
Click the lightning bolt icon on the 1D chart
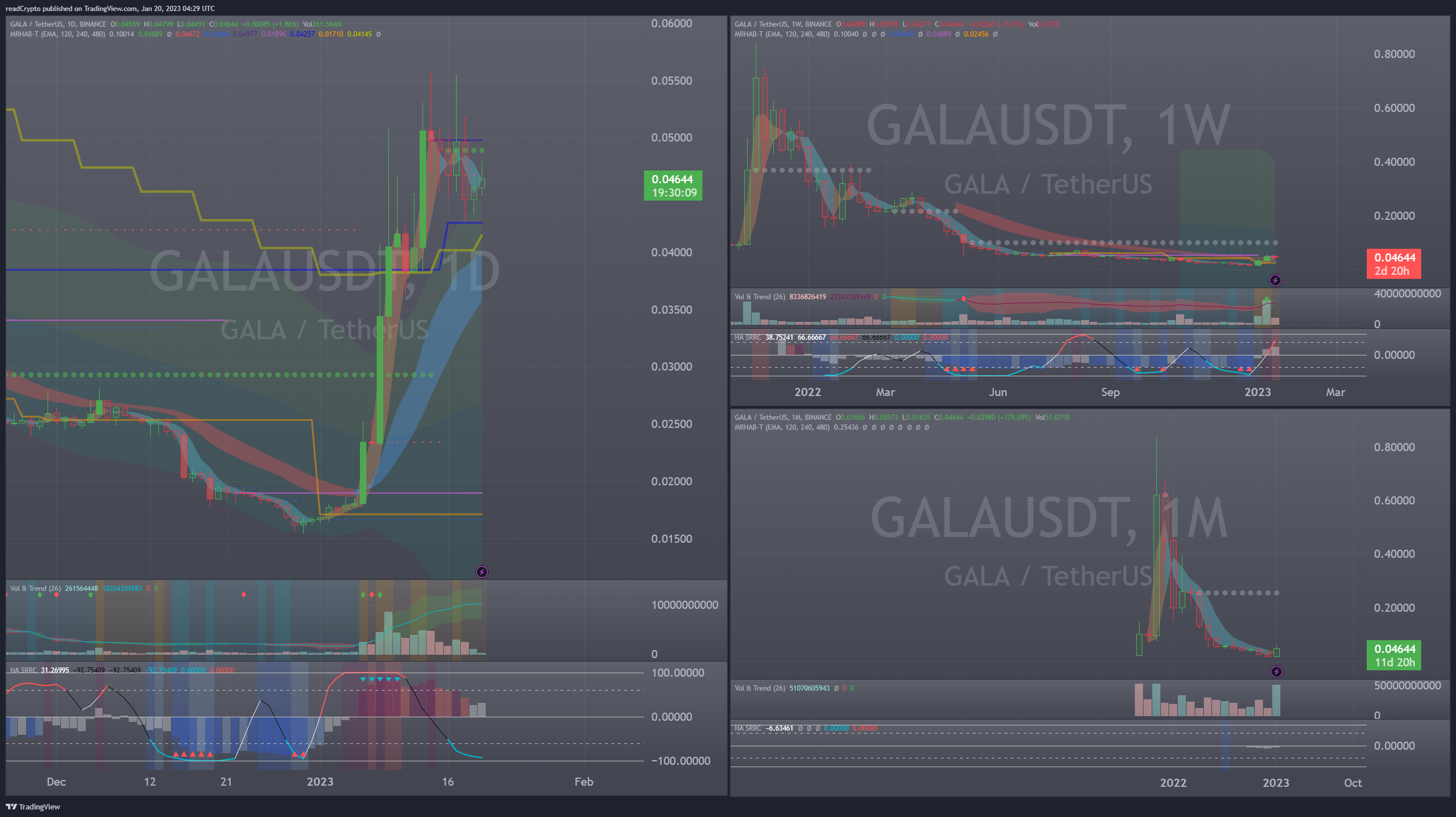coord(482,572)
